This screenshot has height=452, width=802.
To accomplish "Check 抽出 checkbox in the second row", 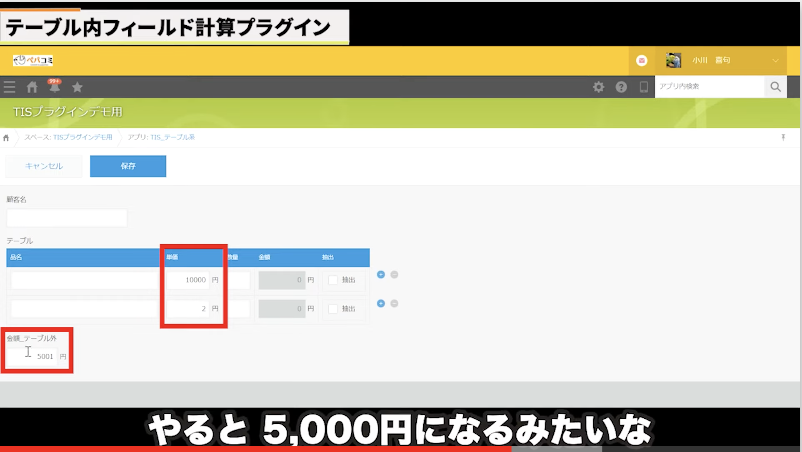I will tap(333, 310).
